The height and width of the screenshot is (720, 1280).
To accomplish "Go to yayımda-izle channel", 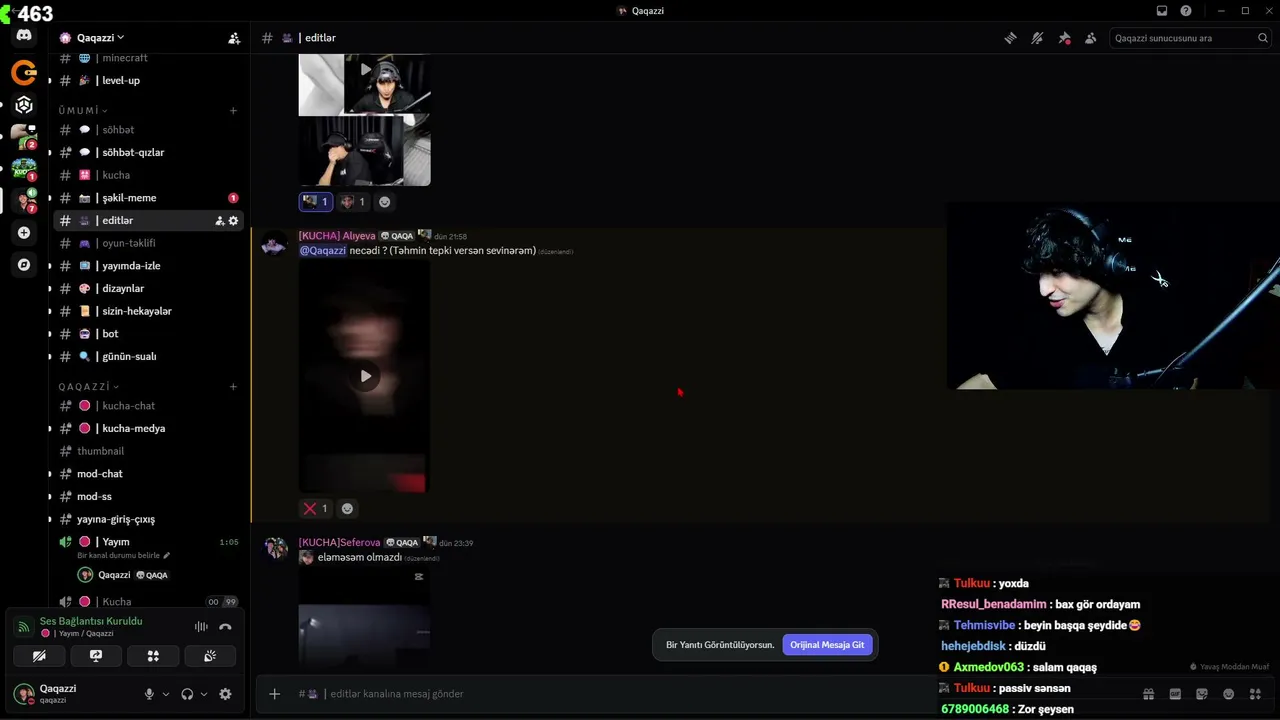I will coord(148,266).
